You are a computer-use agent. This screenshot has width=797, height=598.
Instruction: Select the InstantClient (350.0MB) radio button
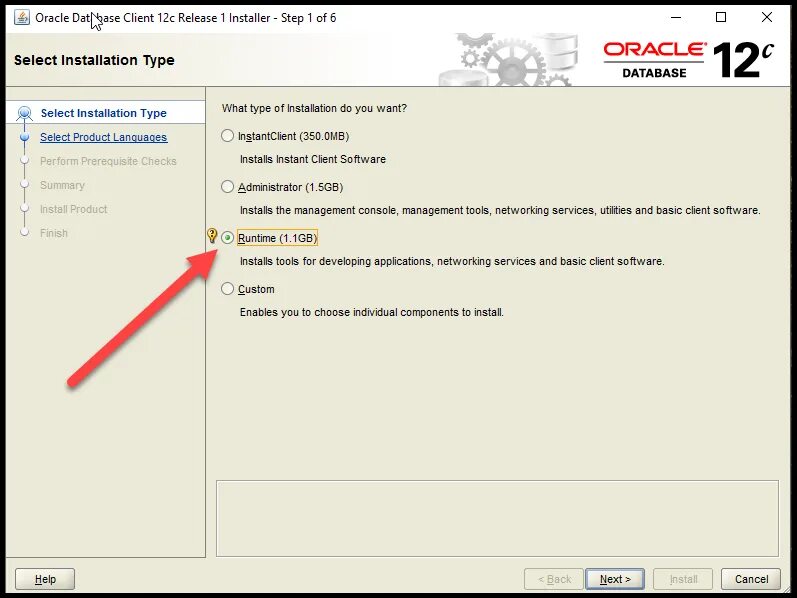pyautogui.click(x=227, y=136)
